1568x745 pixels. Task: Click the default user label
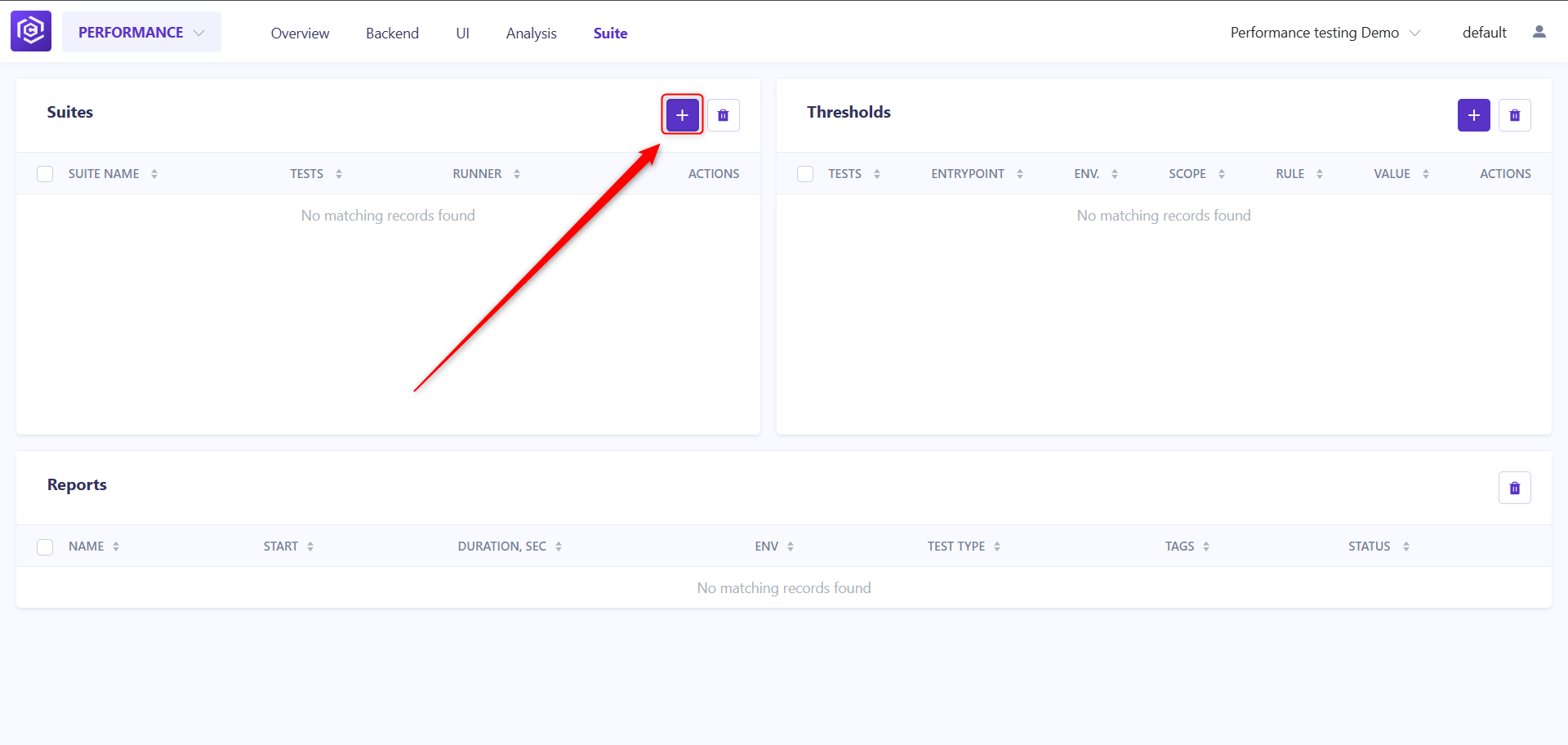(x=1484, y=33)
